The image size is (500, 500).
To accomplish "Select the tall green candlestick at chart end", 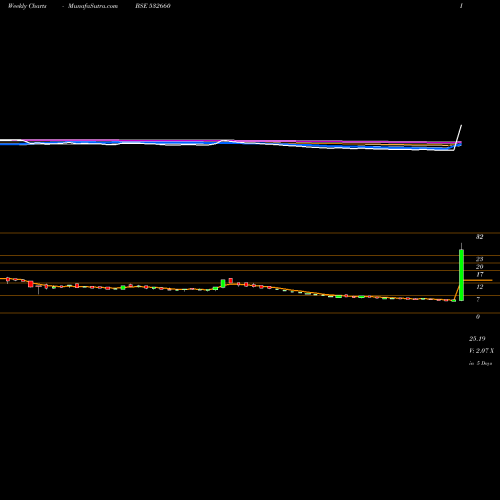I will 461,275.
